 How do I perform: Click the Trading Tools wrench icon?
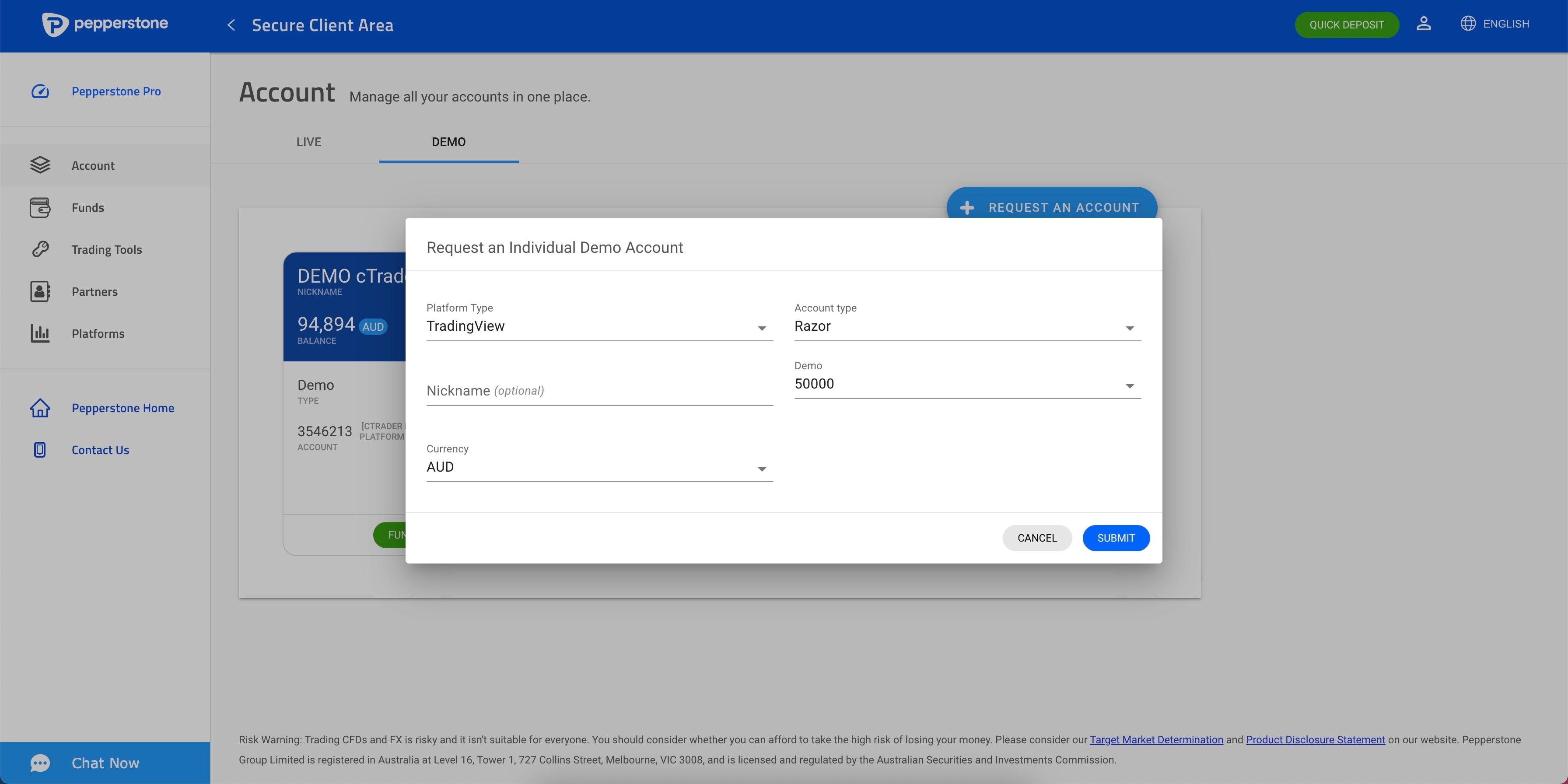tap(40, 249)
